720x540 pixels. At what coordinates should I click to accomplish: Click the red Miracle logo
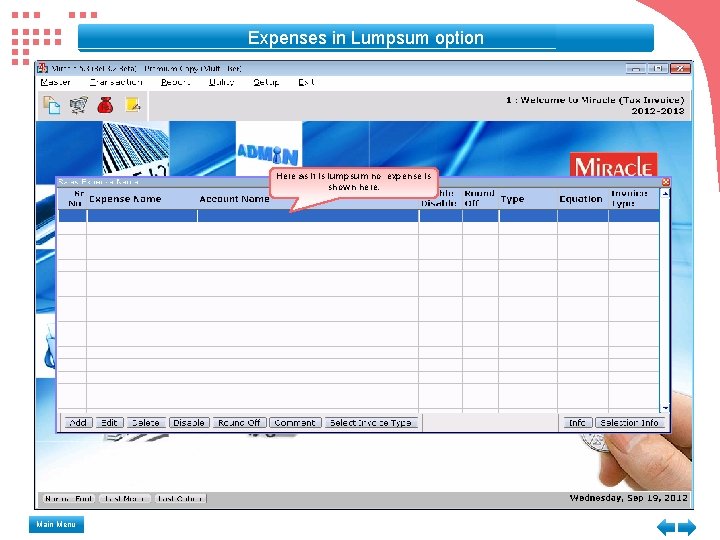tap(613, 164)
